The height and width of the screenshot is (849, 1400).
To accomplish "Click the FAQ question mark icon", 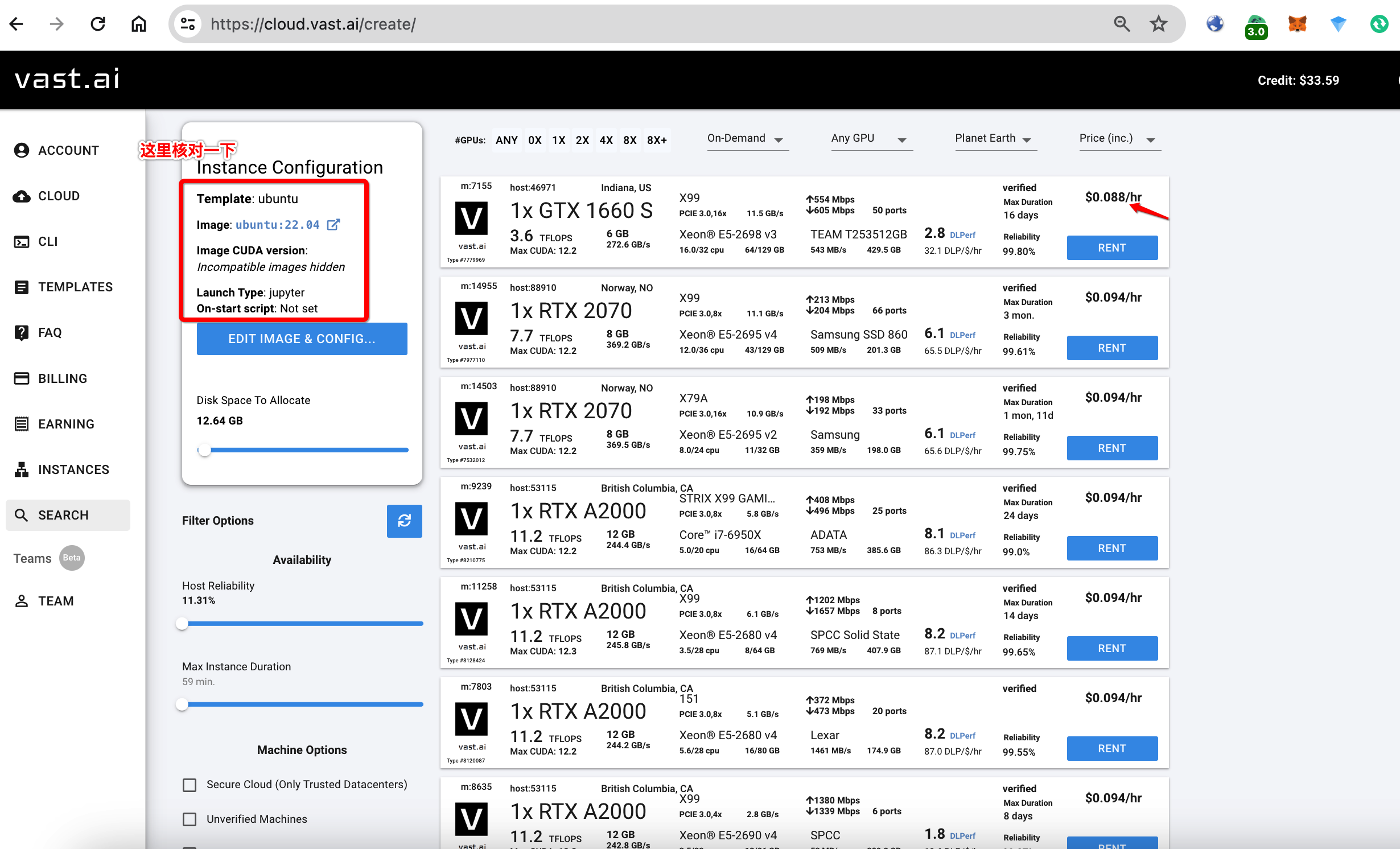I will [x=22, y=333].
